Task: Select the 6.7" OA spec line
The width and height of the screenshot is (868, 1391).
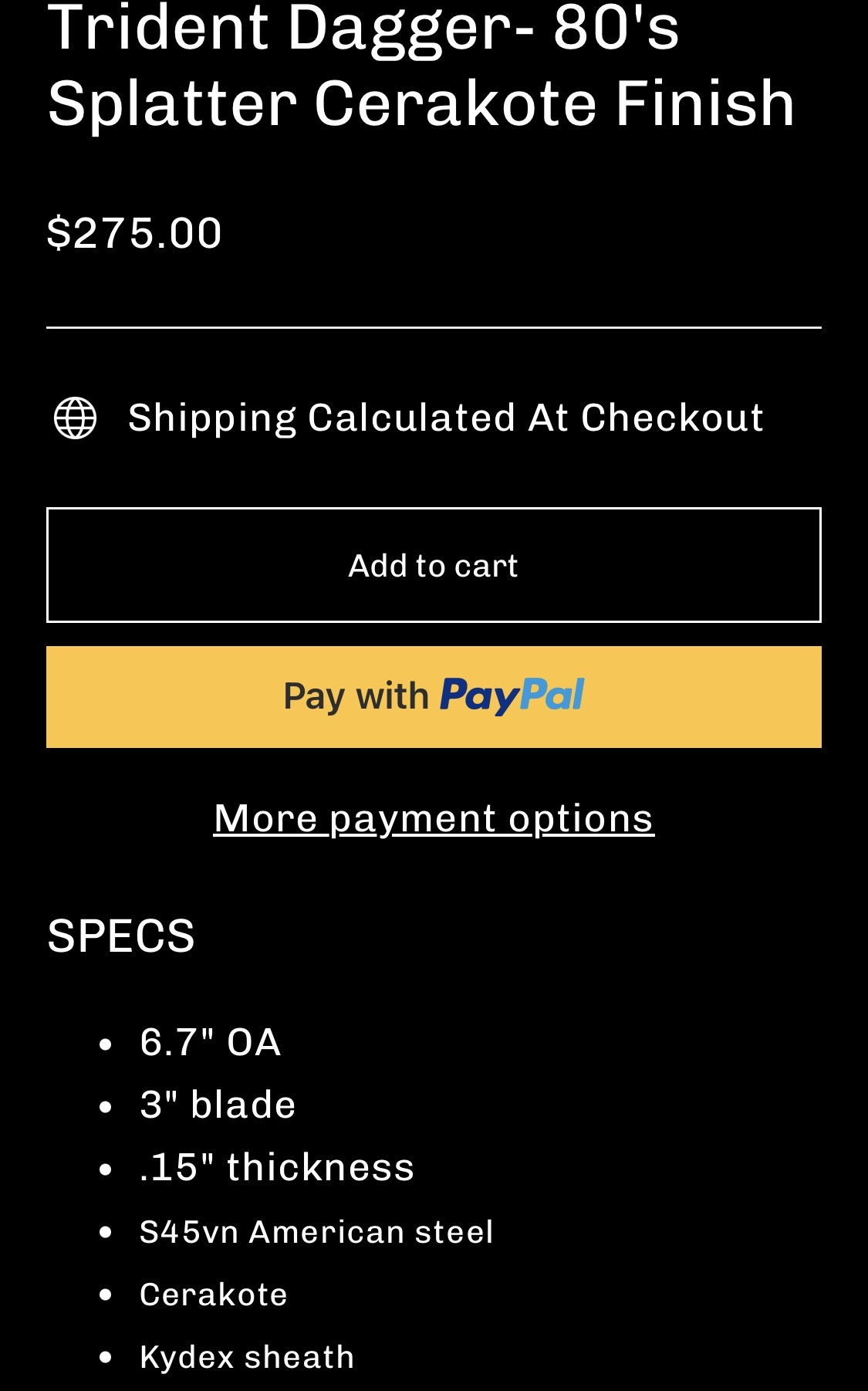Action: (210, 1042)
